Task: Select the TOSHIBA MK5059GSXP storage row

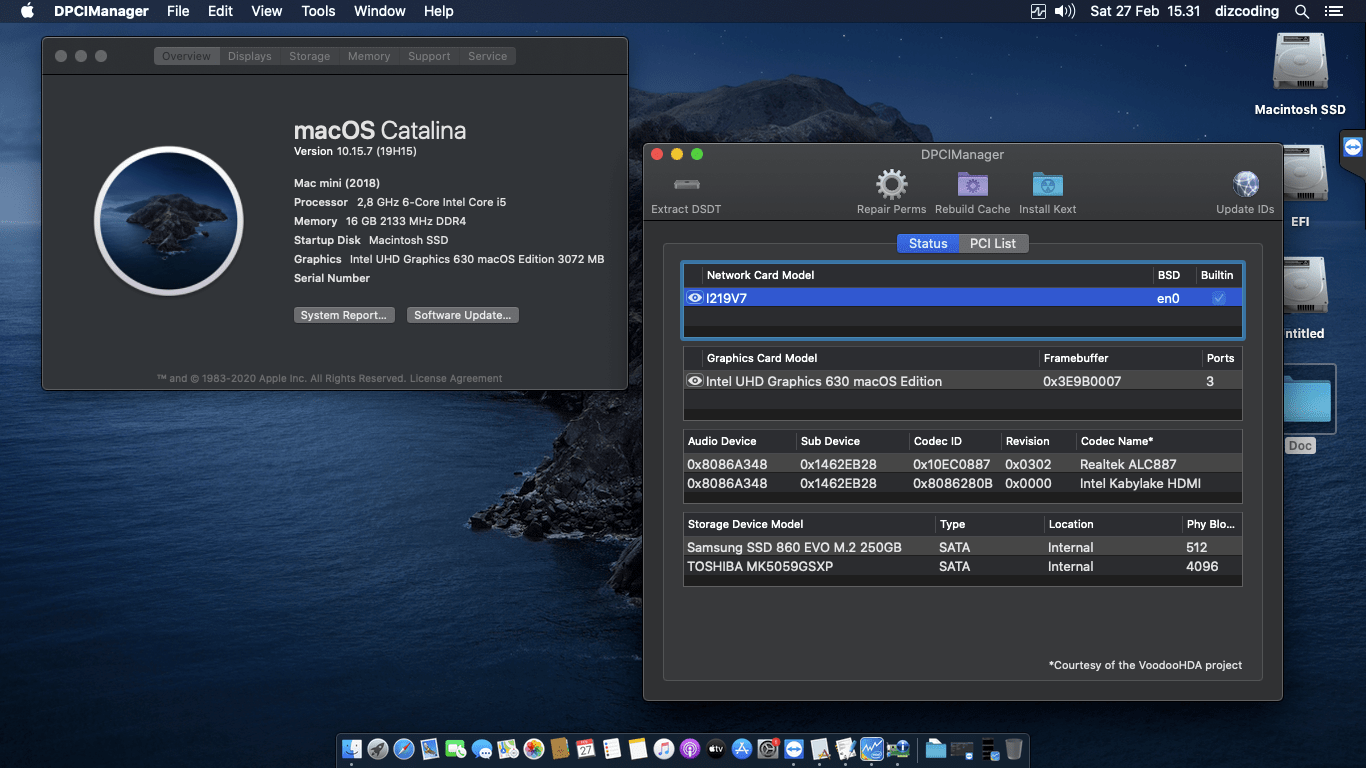Action: click(963, 566)
